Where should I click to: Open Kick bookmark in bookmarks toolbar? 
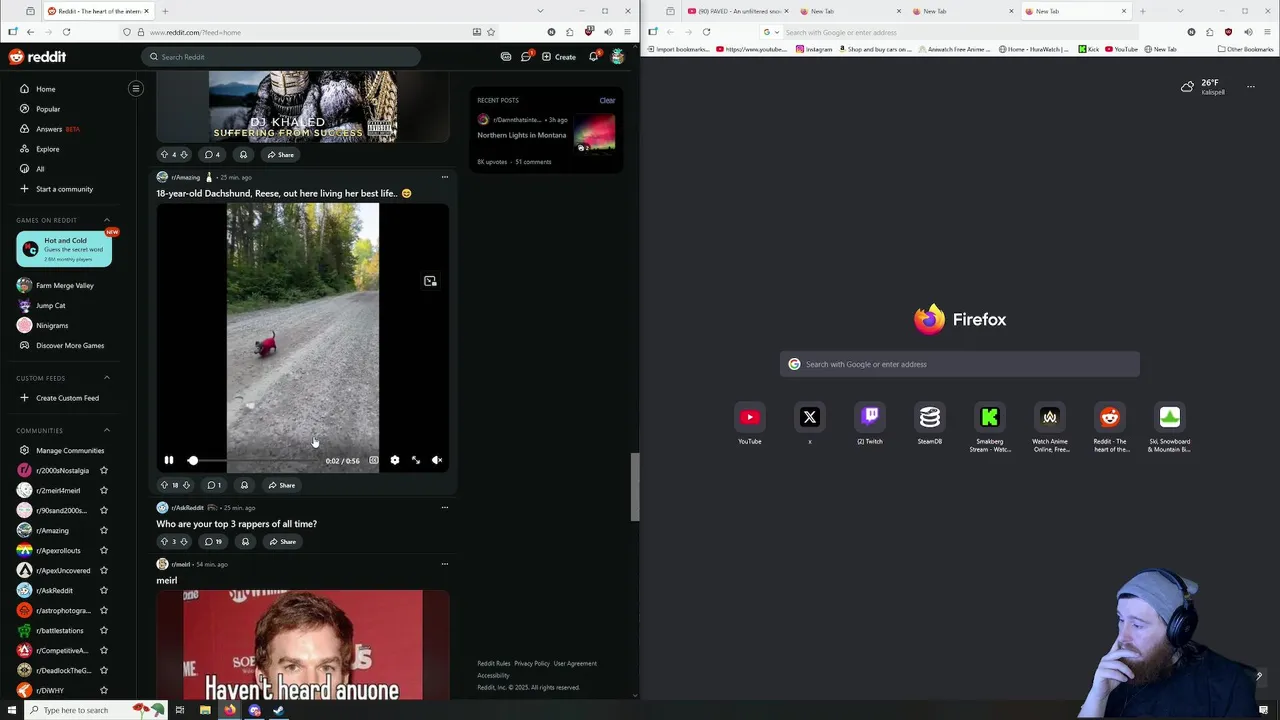tap(1088, 49)
